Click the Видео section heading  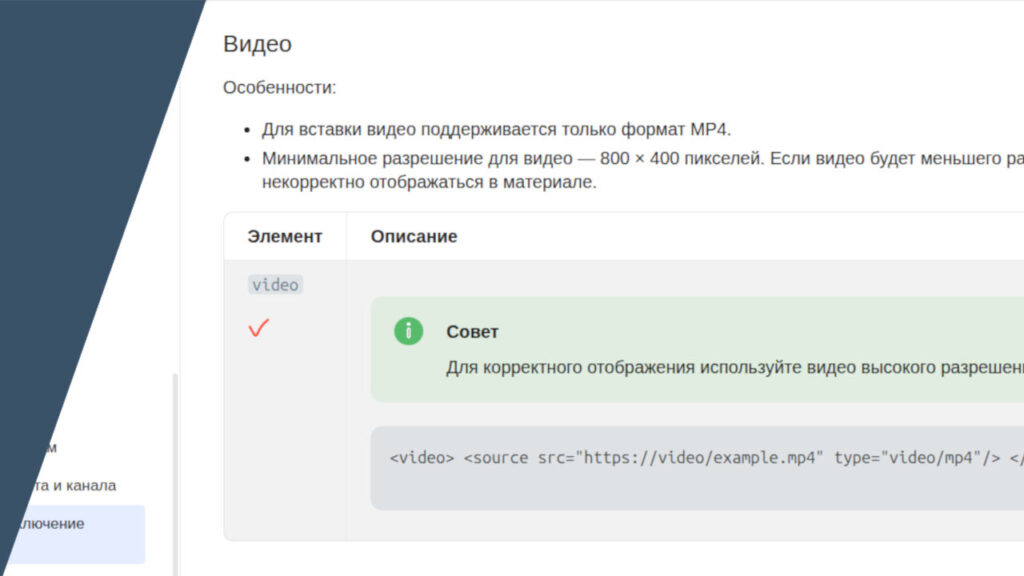point(257,44)
